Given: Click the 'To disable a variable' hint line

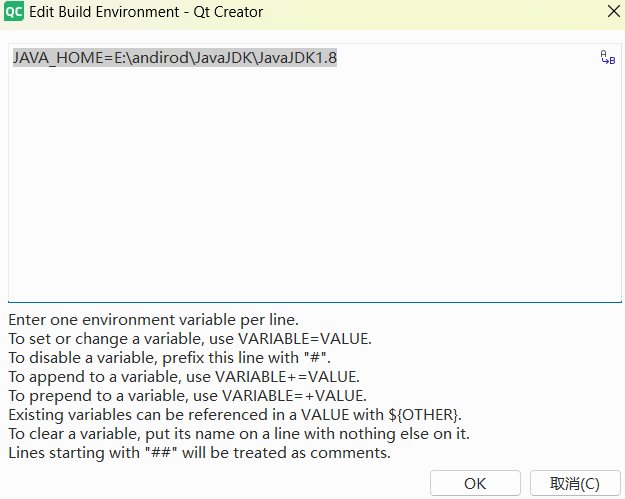Looking at the screenshot, I should [x=169, y=358].
